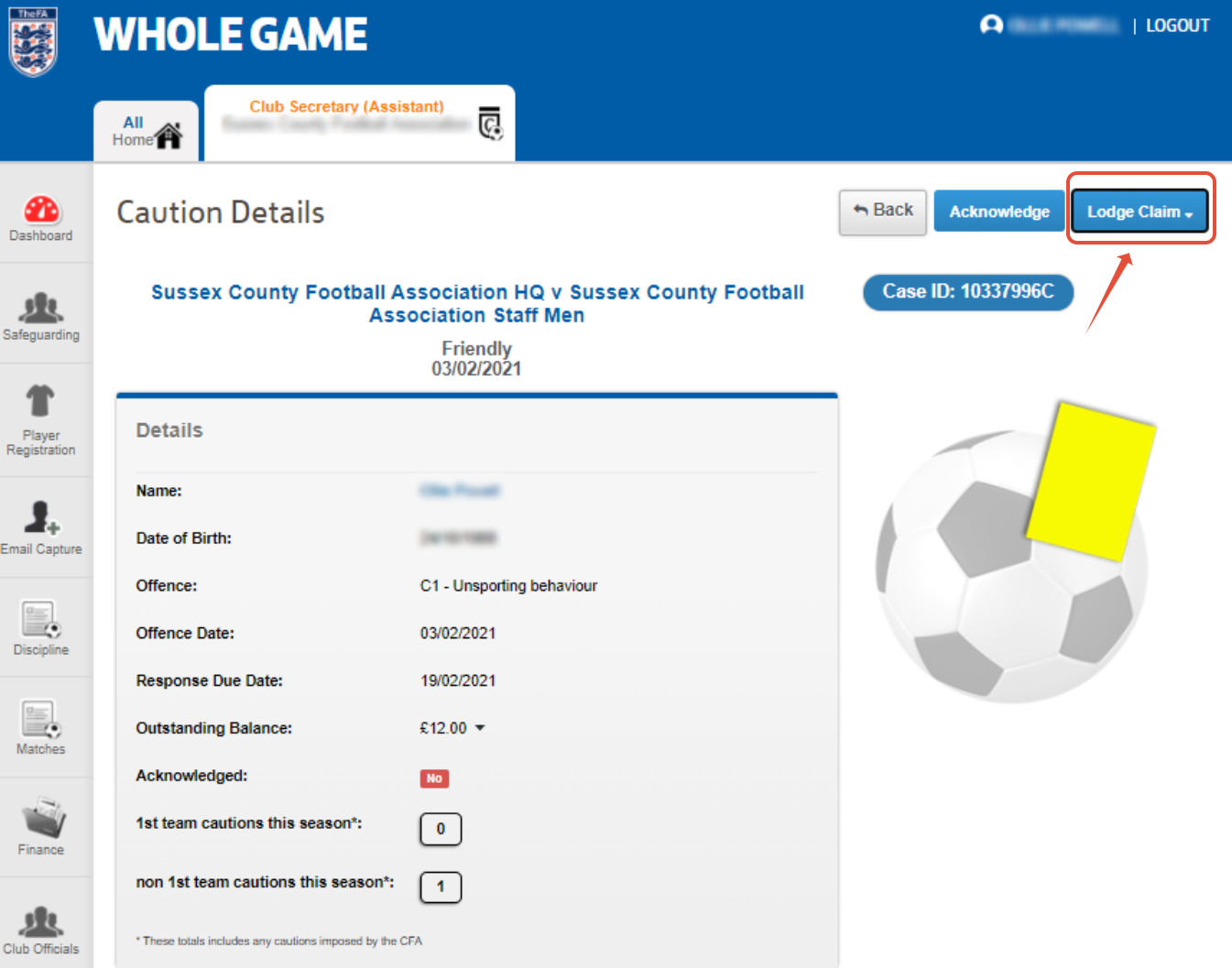This screenshot has width=1232, height=968.
Task: Click the WHOLE GAME header title
Action: (x=231, y=35)
